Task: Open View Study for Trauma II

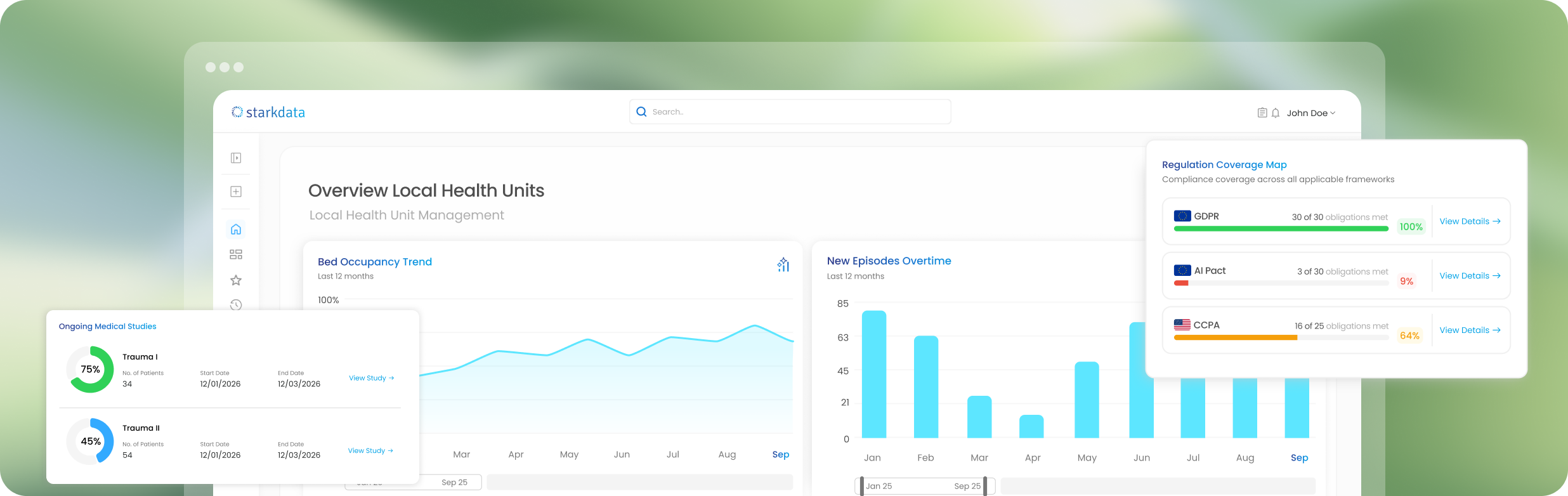Action: click(x=371, y=451)
